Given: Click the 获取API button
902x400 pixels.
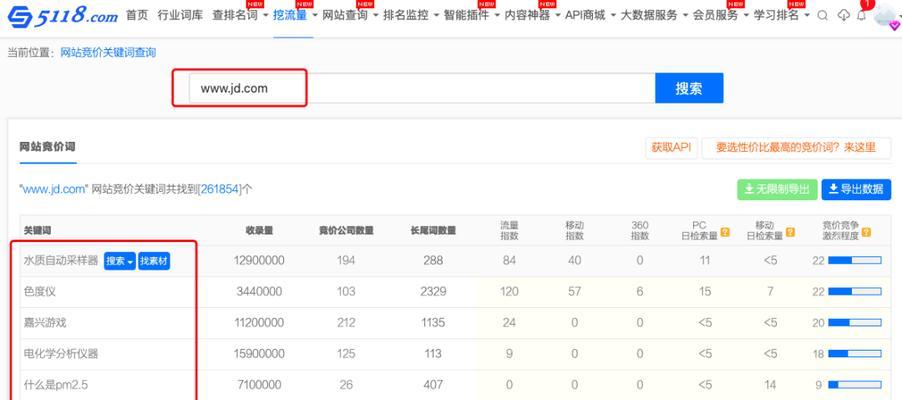Looking at the screenshot, I should (x=671, y=147).
